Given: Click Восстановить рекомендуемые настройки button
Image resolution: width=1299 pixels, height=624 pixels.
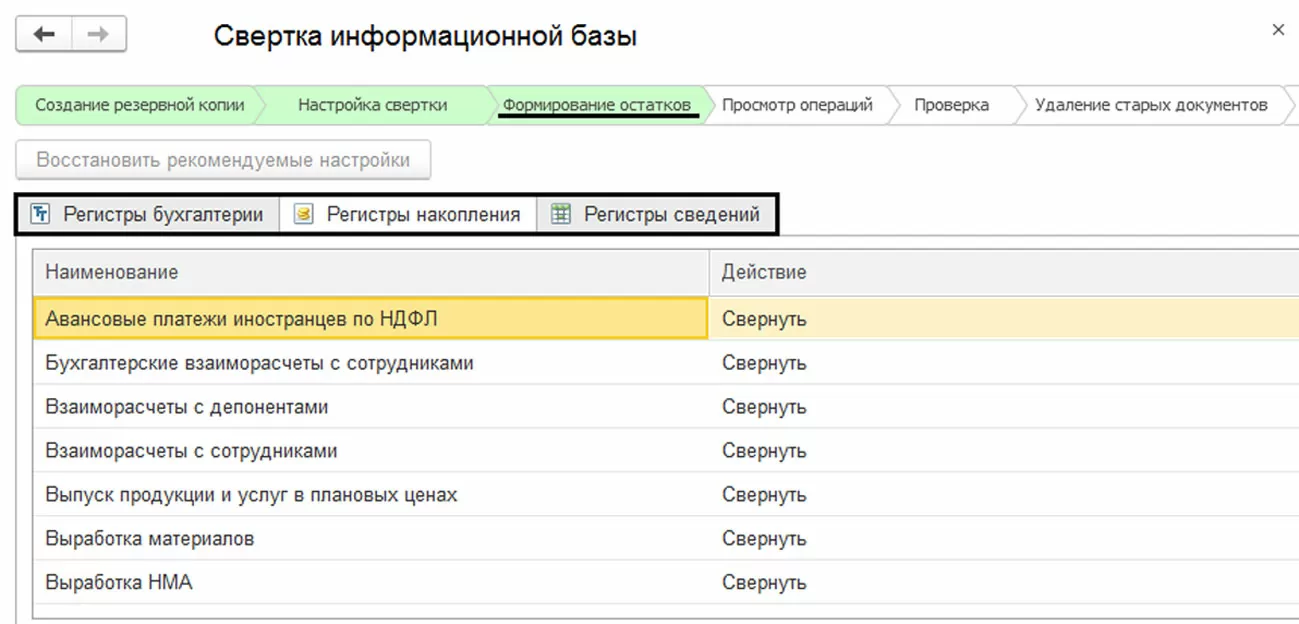Looking at the screenshot, I should 223,160.
